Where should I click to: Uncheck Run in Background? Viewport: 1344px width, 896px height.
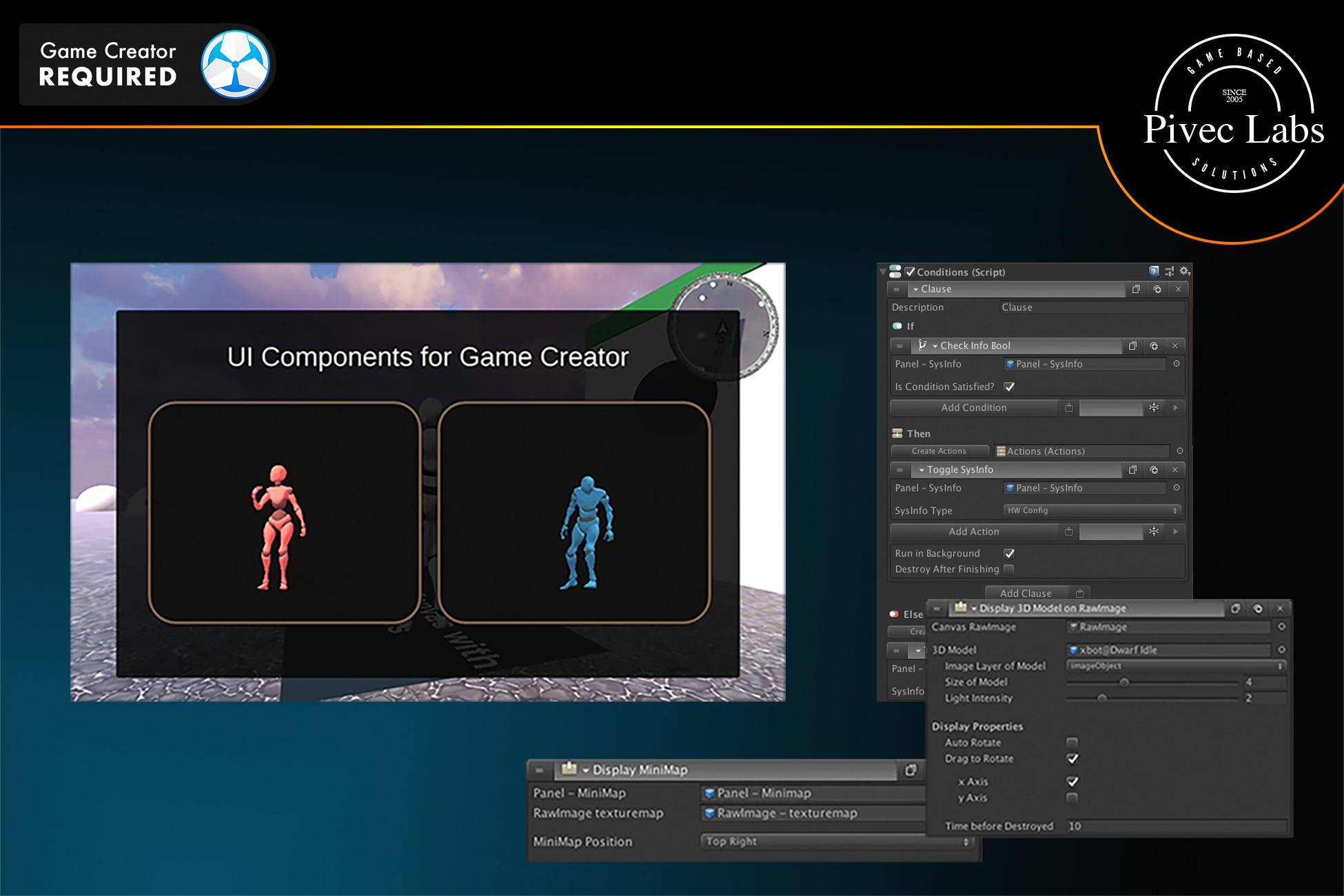pos(1009,553)
